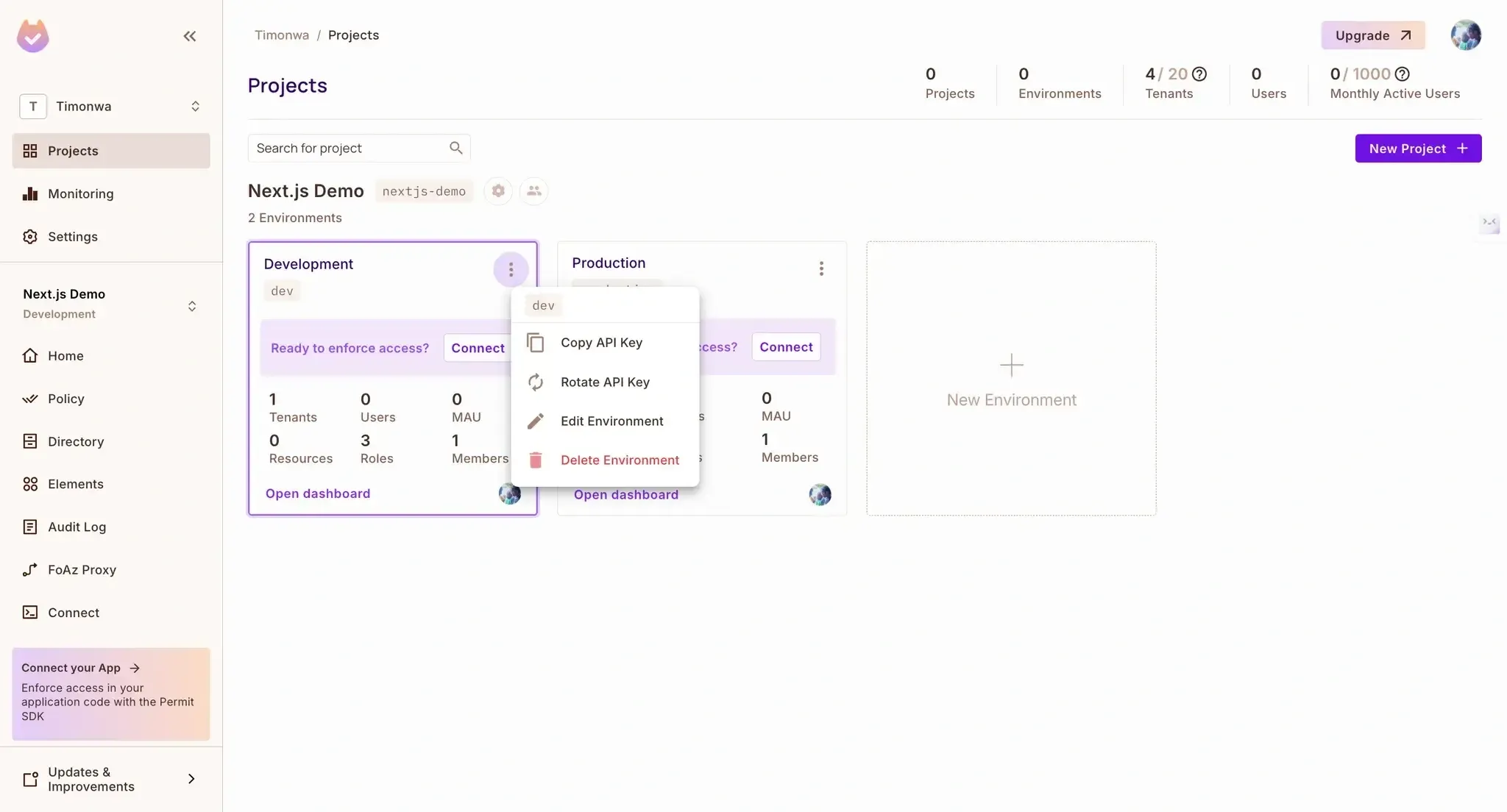Image resolution: width=1507 pixels, height=812 pixels.
Task: Open Next.js Demo project members icon
Action: (x=533, y=191)
